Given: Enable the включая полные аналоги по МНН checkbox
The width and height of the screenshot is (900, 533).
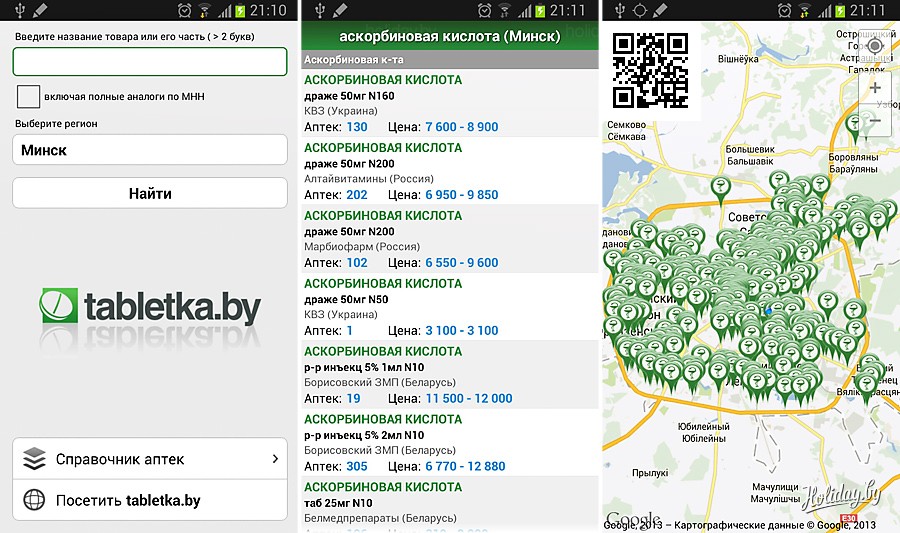Looking at the screenshot, I should click(29, 97).
